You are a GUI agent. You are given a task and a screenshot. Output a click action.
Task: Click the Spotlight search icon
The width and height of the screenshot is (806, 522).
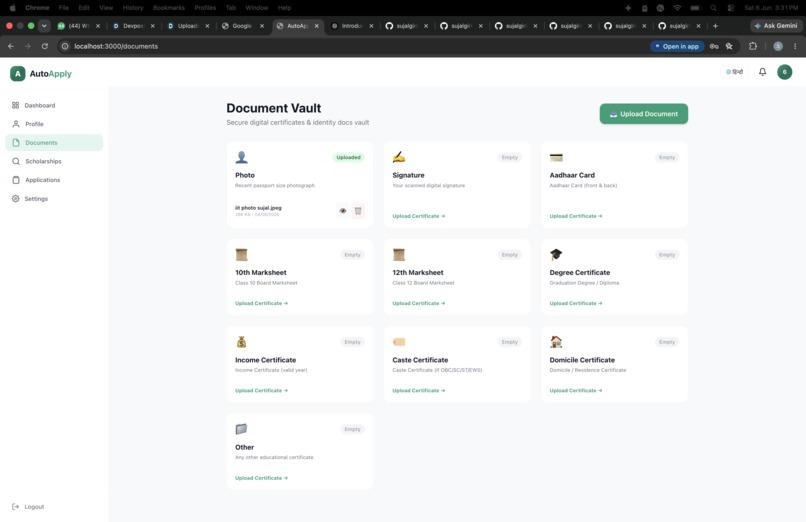tap(713, 8)
